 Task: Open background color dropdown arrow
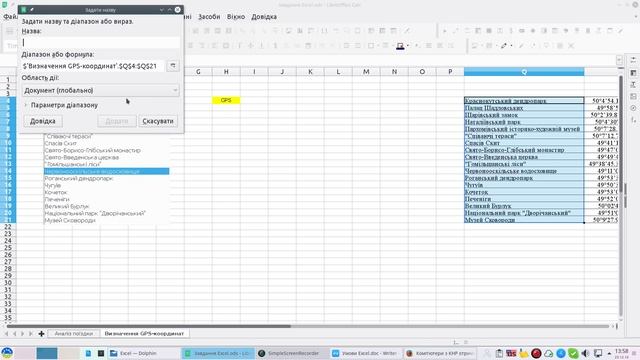408,46
